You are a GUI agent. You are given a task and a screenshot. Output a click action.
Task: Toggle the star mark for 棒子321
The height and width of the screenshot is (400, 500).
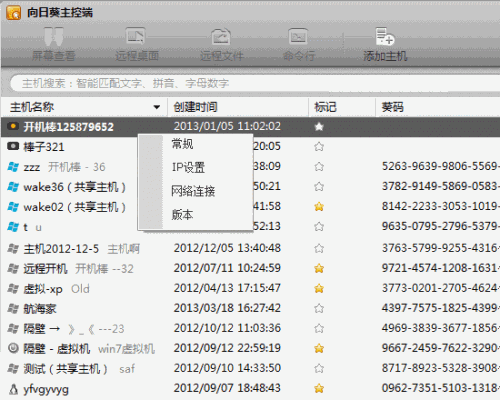click(x=319, y=147)
